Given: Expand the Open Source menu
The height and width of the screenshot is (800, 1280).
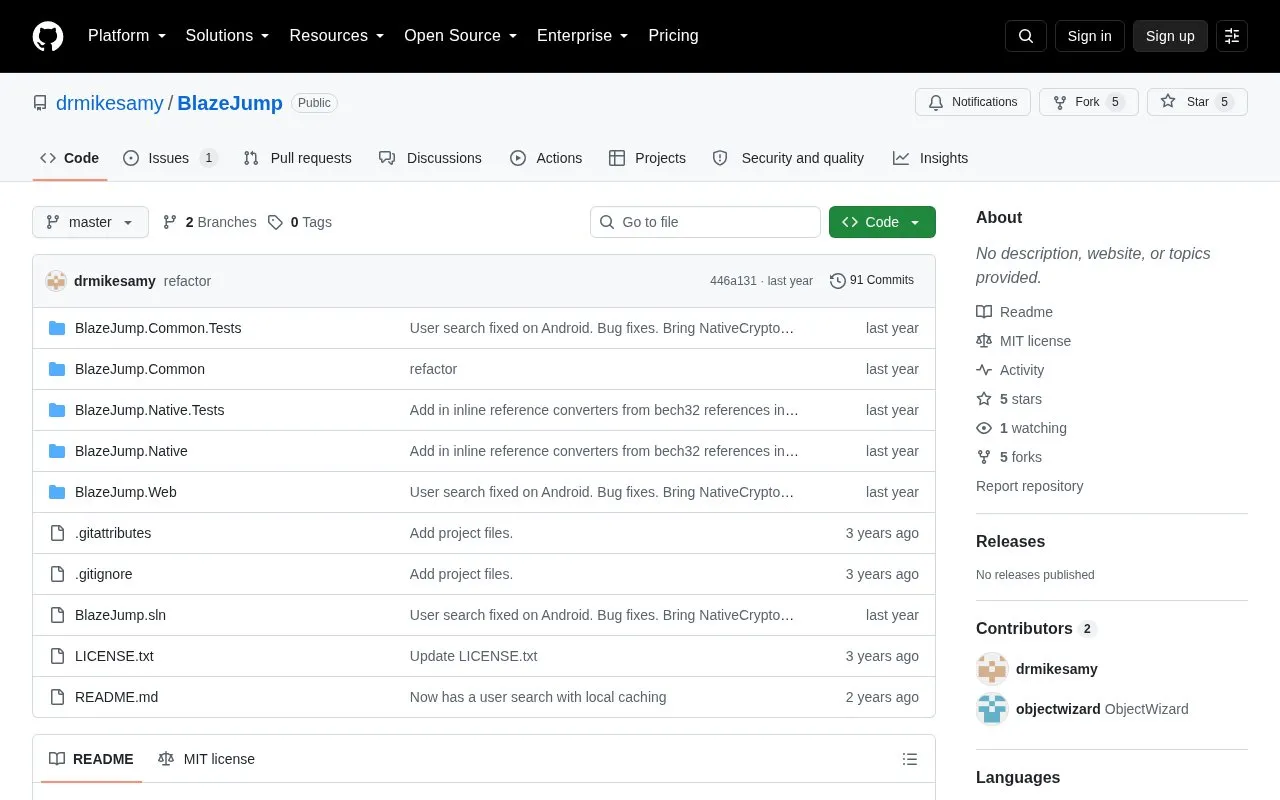Looking at the screenshot, I should click(x=461, y=36).
